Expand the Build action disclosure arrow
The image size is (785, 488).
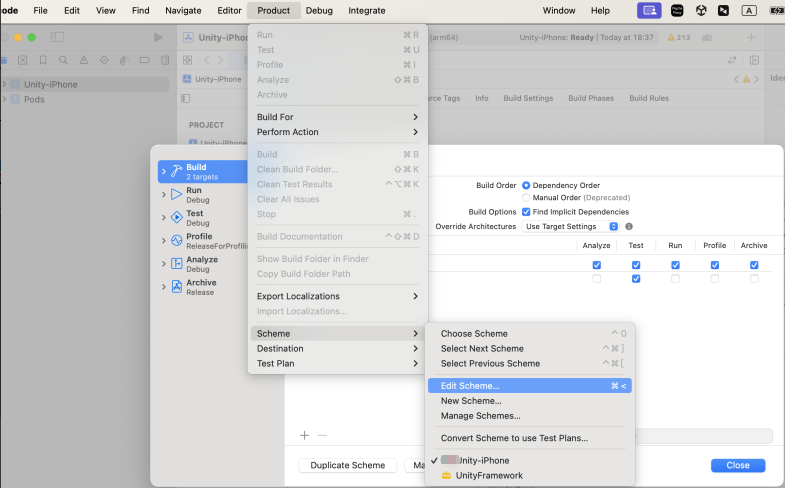pos(164,171)
